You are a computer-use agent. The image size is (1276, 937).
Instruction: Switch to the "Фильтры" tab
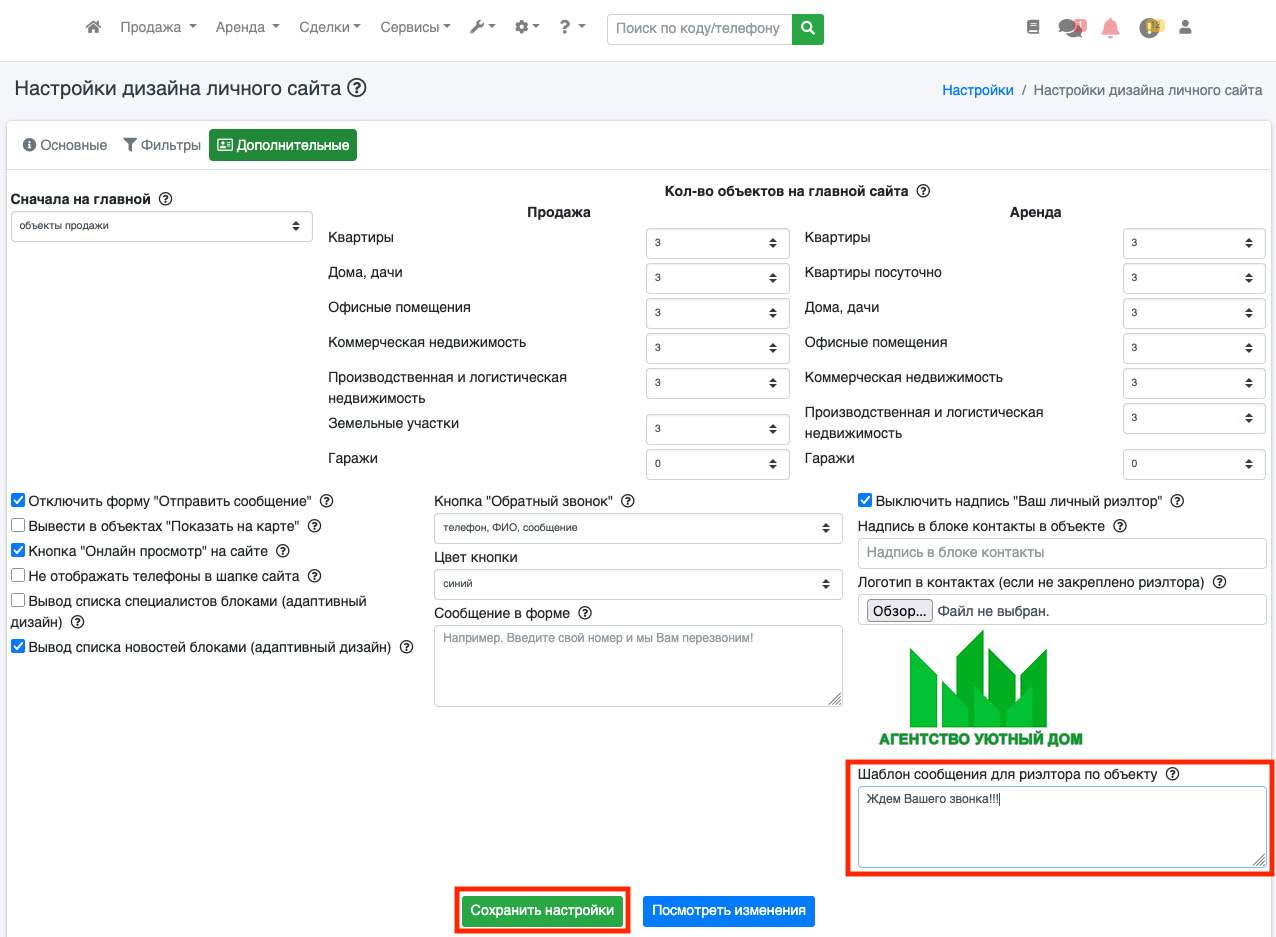(x=162, y=145)
